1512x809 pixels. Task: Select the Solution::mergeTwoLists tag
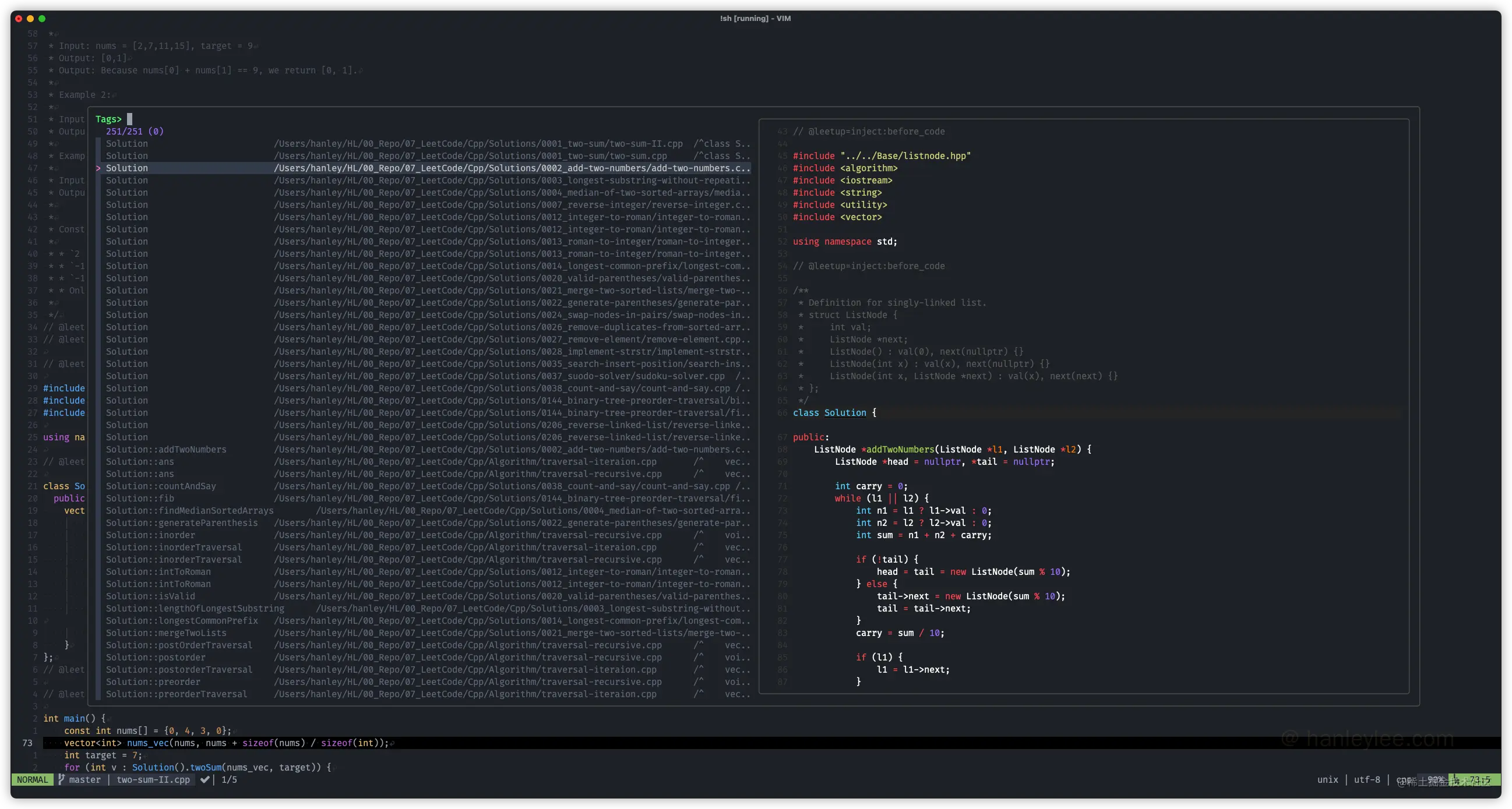coord(422,633)
